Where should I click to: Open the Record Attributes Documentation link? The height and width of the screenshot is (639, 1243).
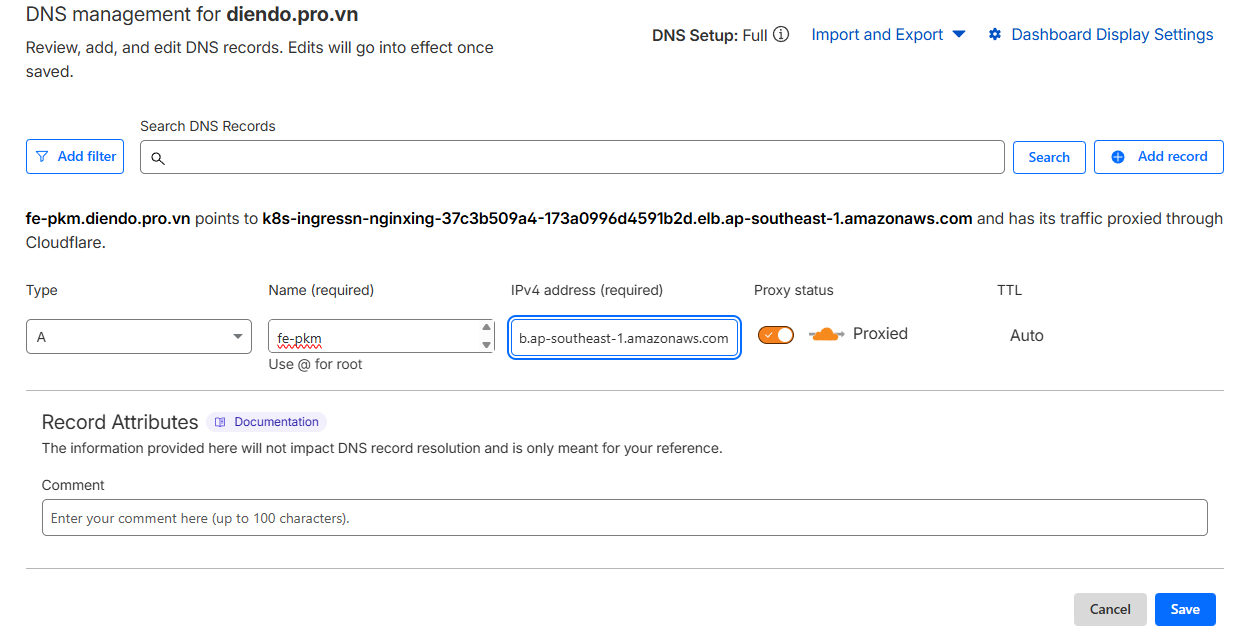(x=267, y=422)
